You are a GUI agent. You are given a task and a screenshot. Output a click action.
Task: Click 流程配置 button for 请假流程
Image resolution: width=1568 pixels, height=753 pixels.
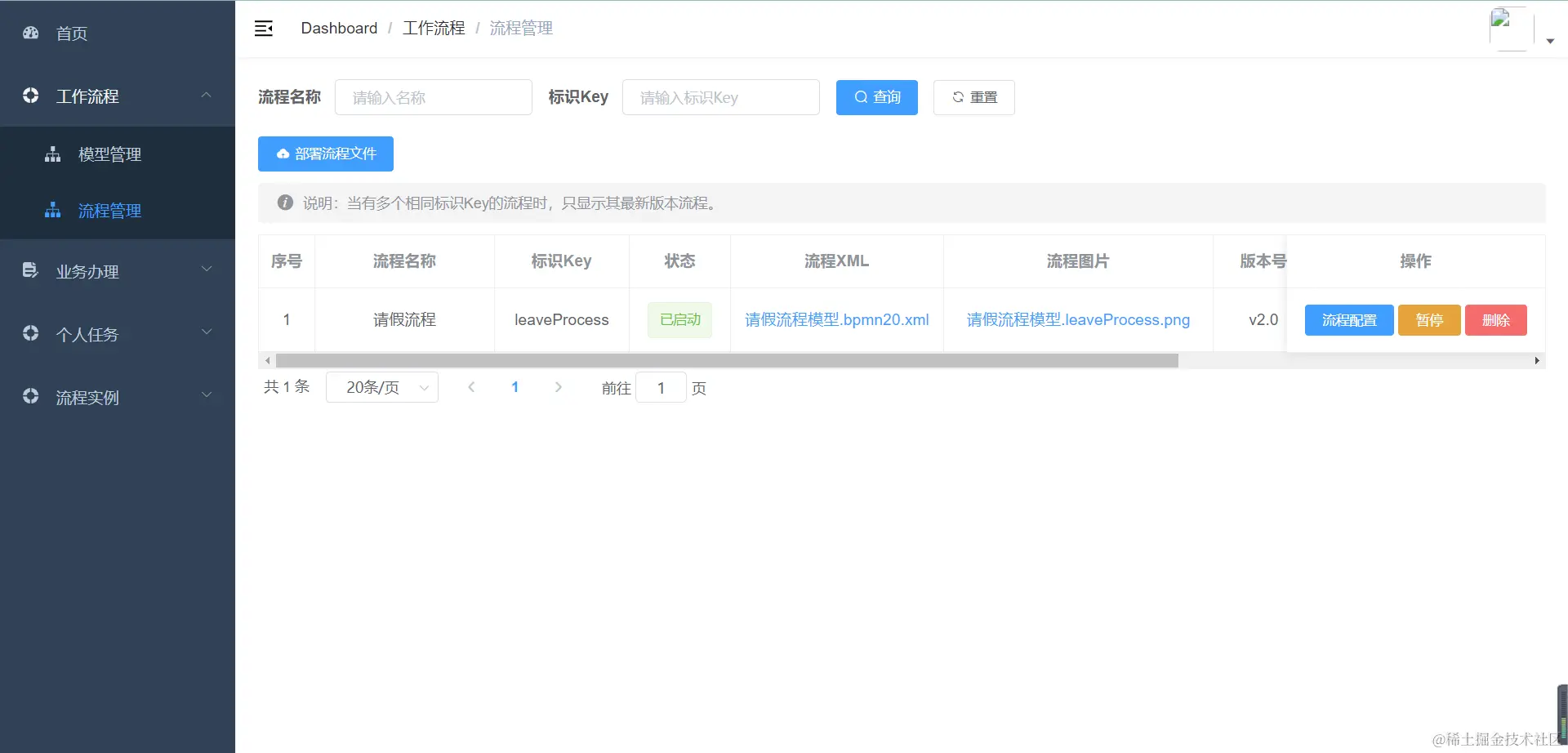click(1349, 320)
